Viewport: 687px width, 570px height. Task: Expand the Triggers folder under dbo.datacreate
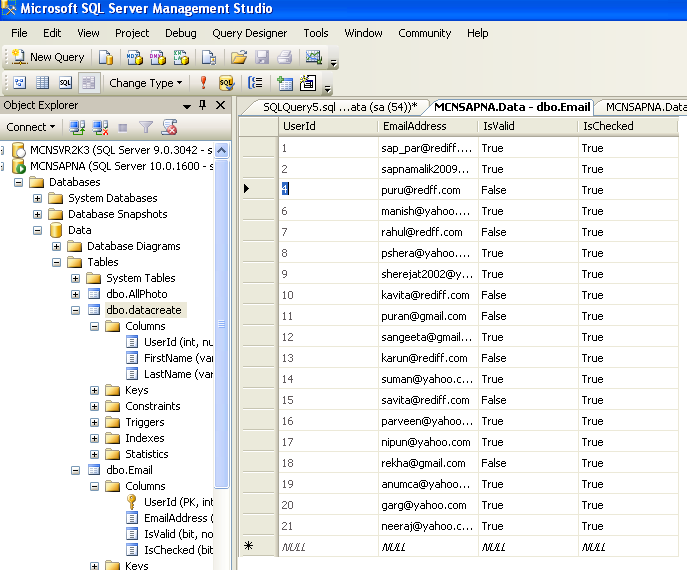click(94, 422)
